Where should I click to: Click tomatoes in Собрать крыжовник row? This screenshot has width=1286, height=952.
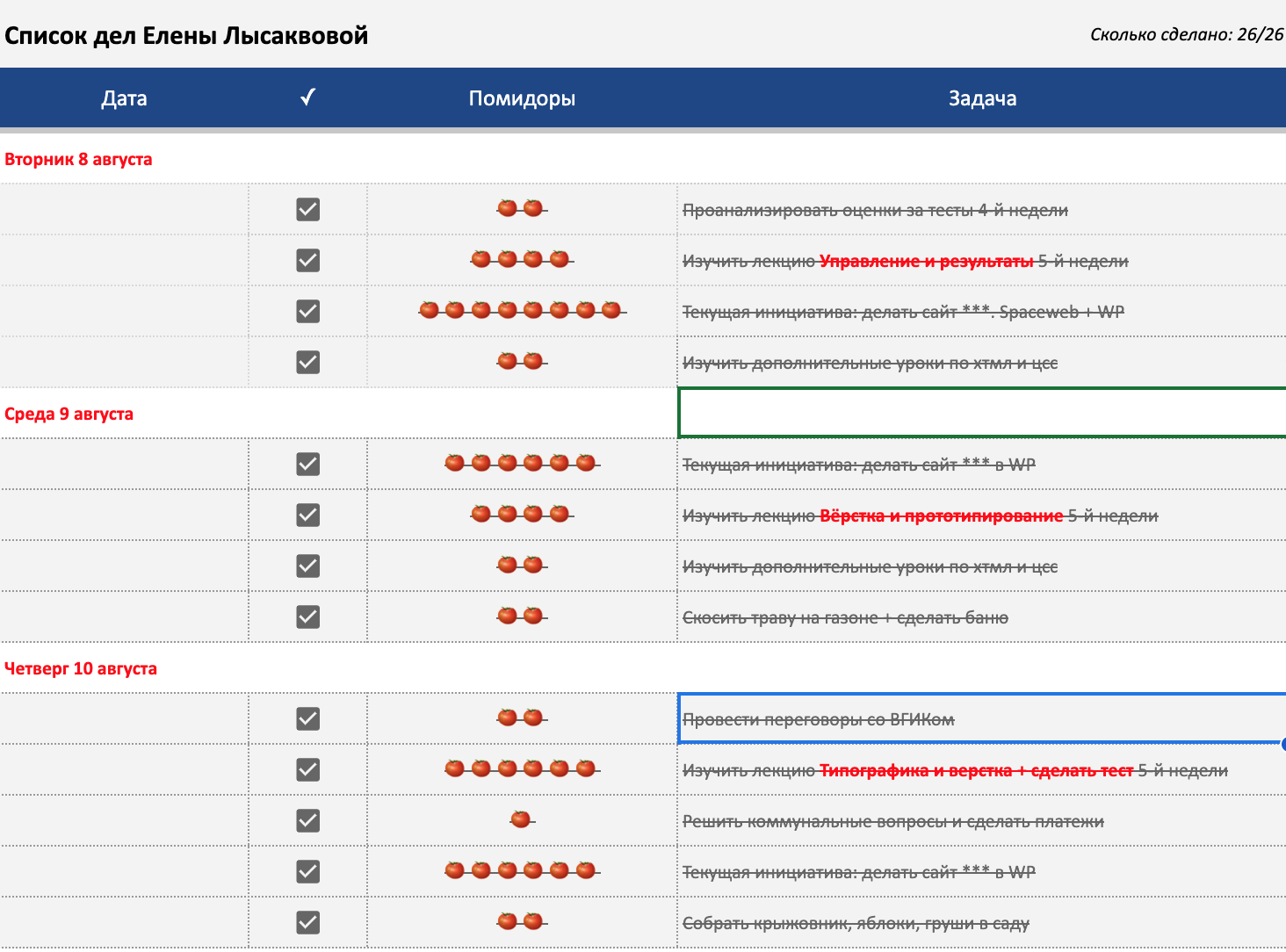click(521, 921)
